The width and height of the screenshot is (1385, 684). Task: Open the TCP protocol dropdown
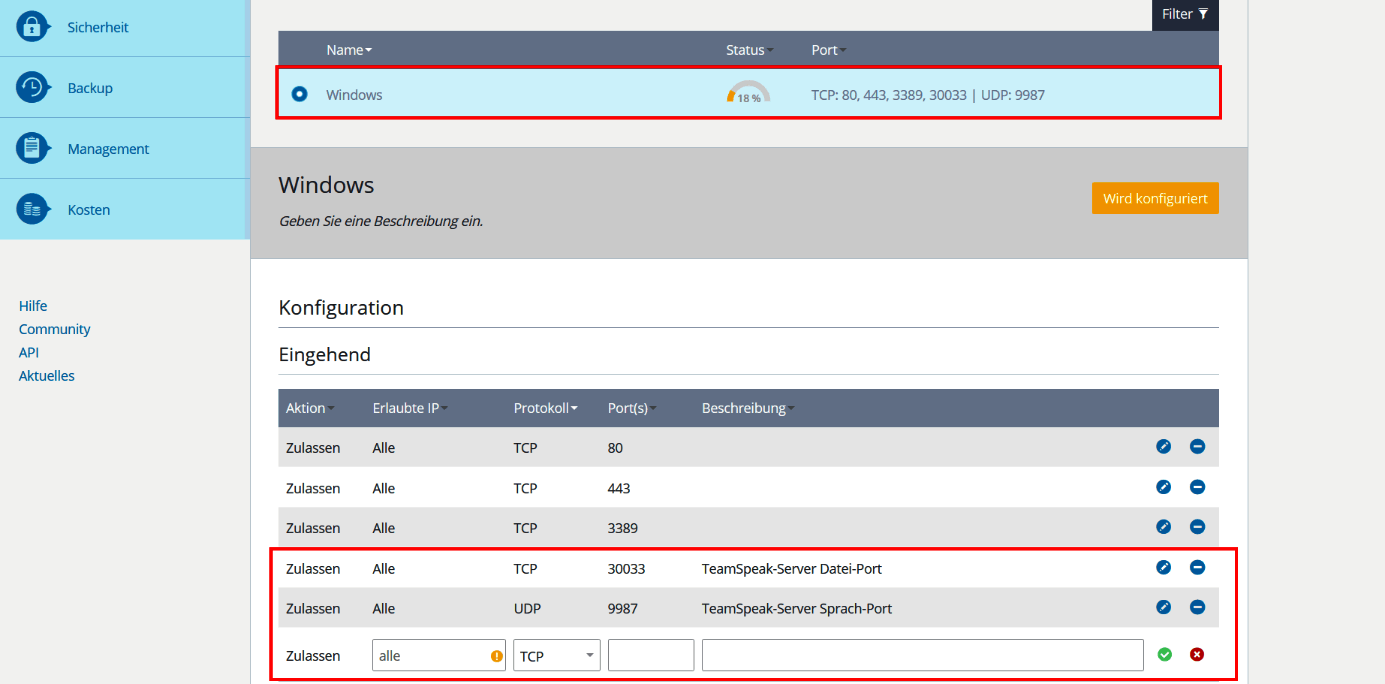pyautogui.click(x=556, y=655)
